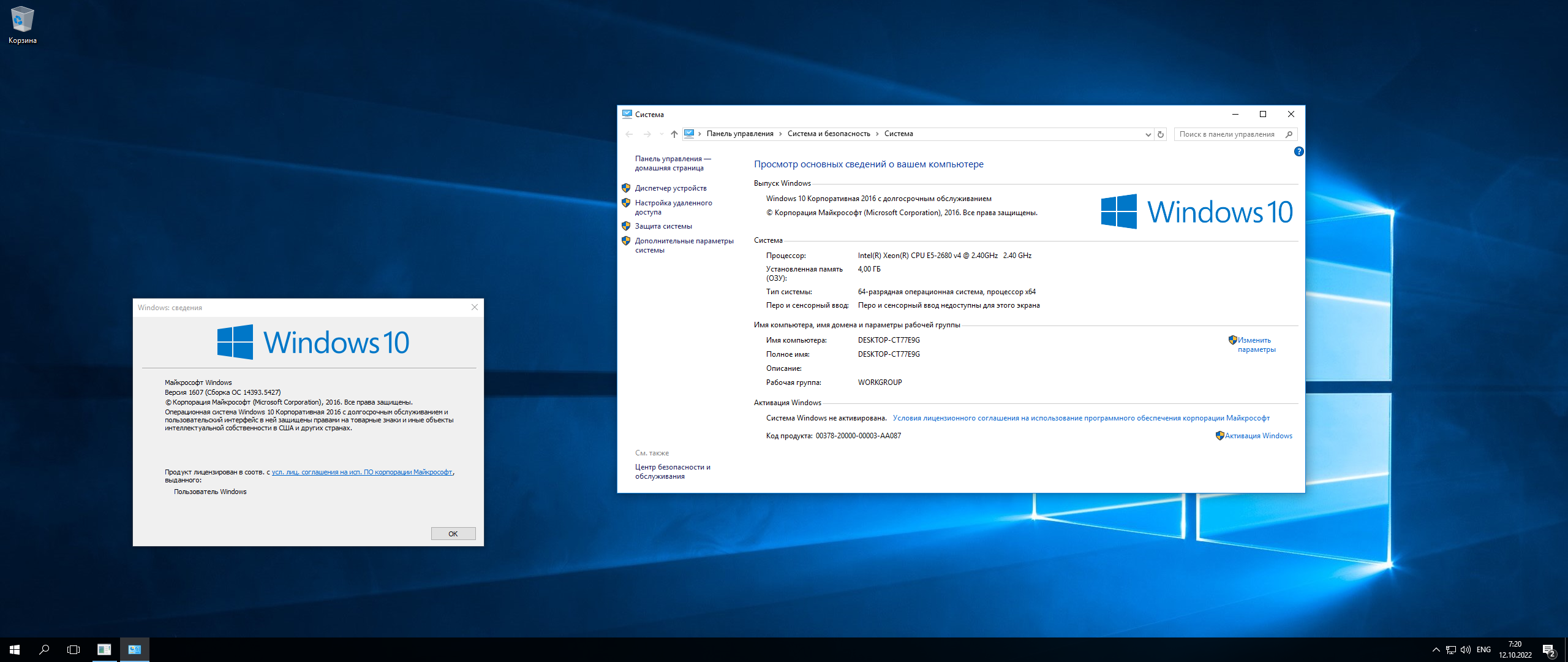Open the Recycle Bin (Корзина) desktop icon
This screenshot has height=662, width=1568.
[23, 26]
